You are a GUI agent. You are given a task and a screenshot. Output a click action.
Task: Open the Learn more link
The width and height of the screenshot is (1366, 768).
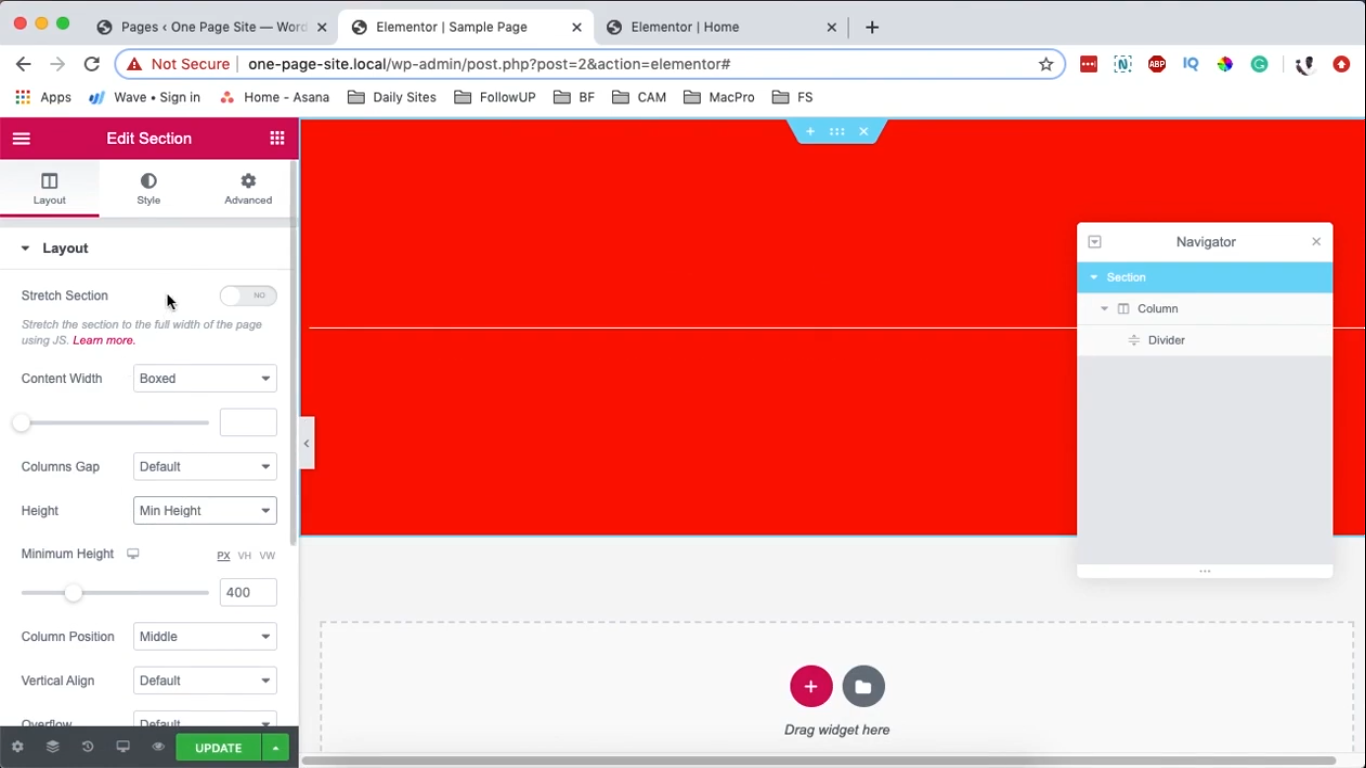pyautogui.click(x=103, y=341)
